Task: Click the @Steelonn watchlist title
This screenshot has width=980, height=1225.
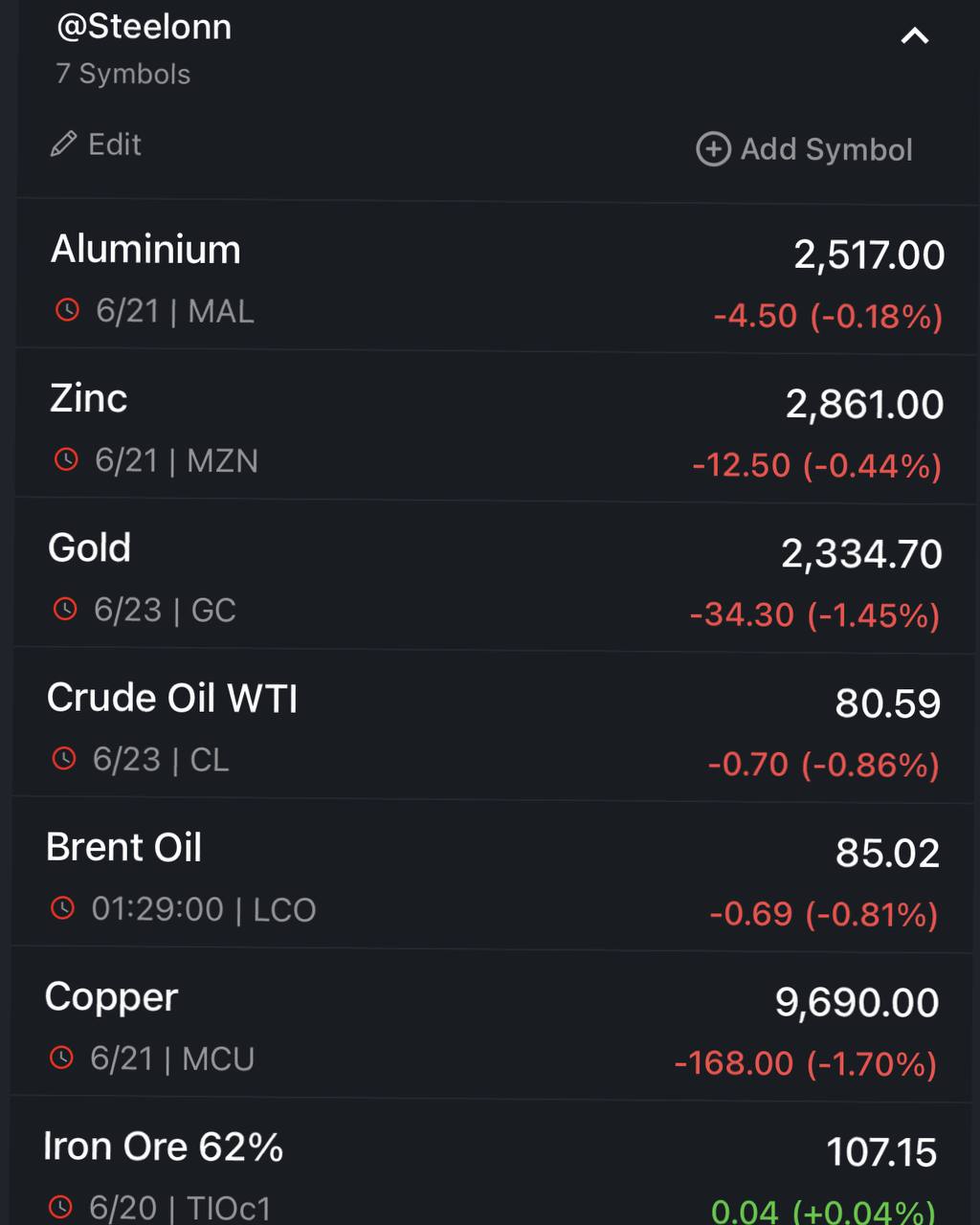Action: [x=144, y=27]
